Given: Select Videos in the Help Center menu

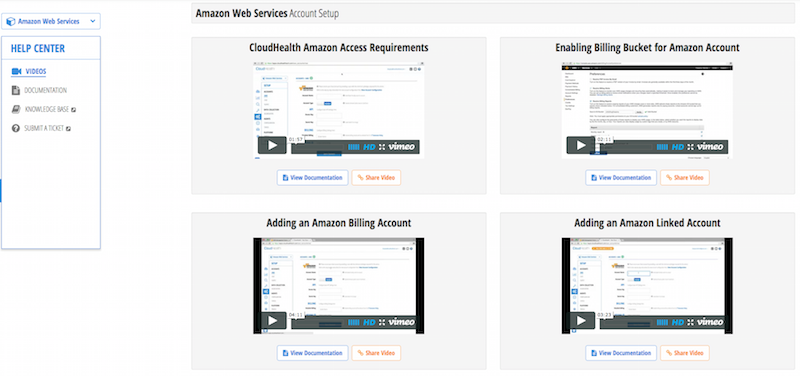Looking at the screenshot, I should click(29, 71).
